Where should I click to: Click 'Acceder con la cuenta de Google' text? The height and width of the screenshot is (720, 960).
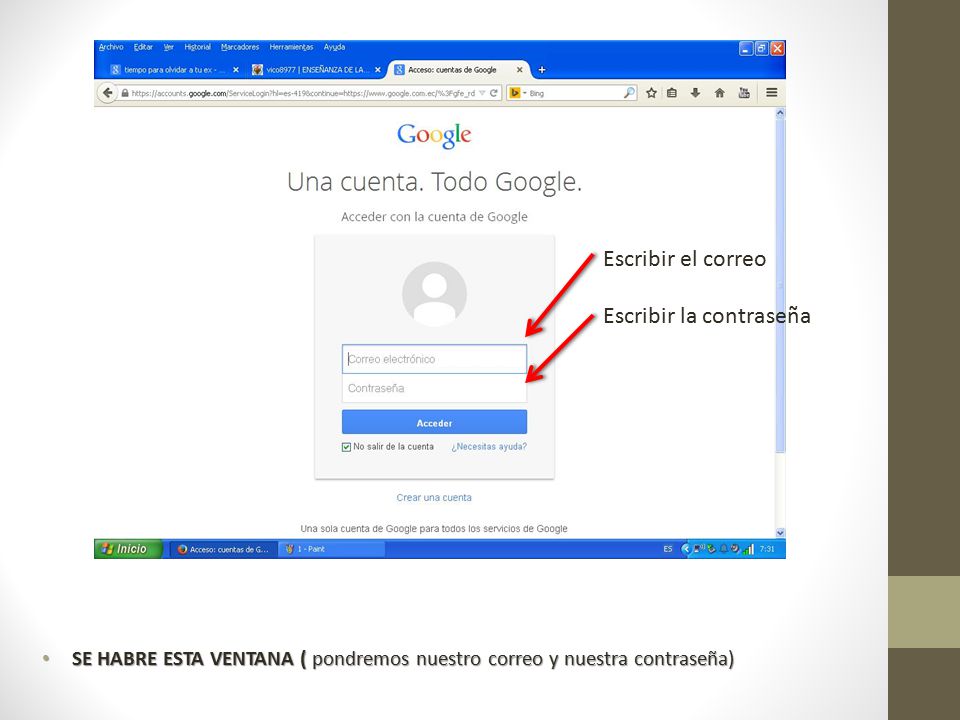(434, 217)
